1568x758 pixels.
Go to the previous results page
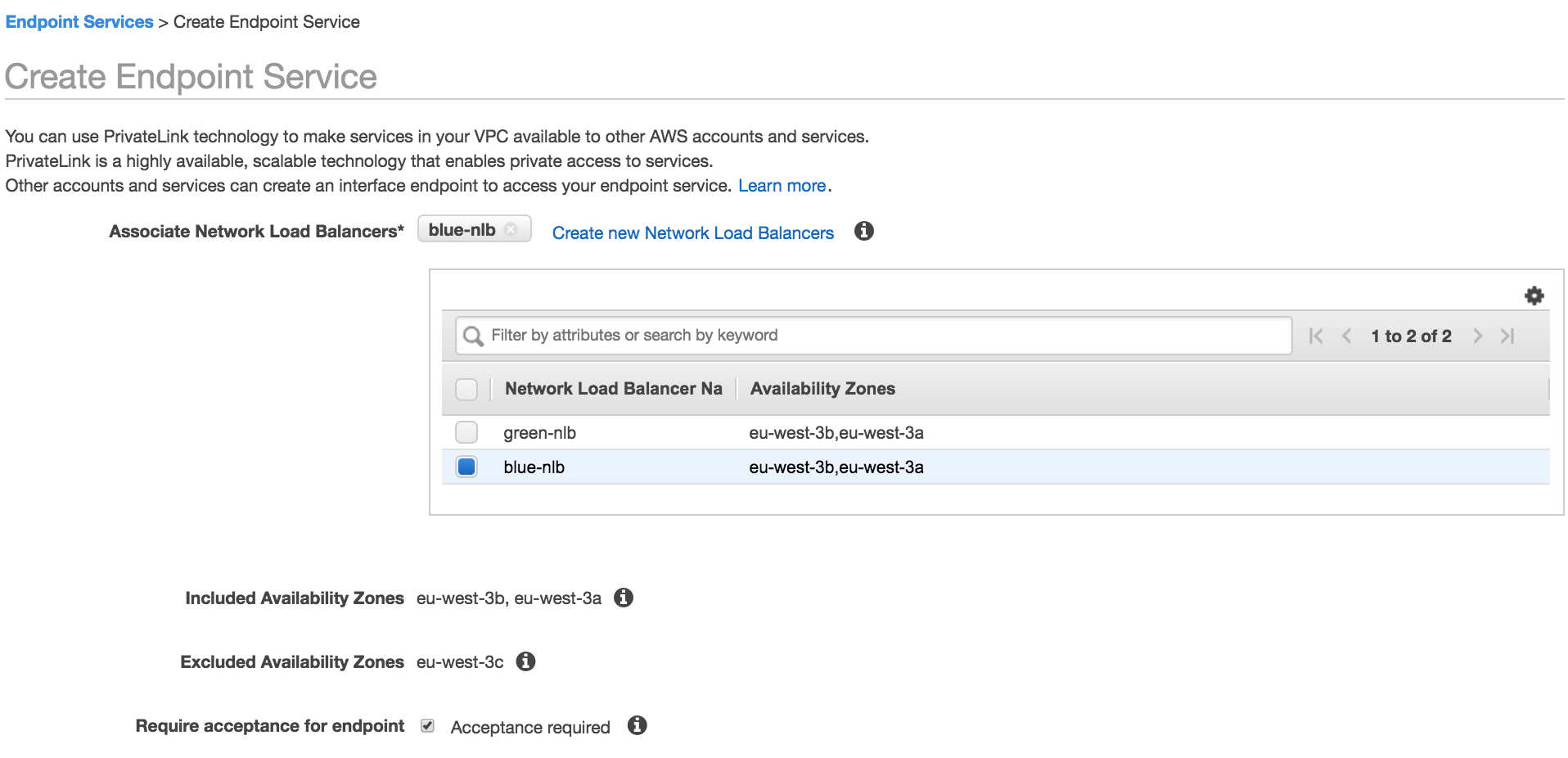1346,336
